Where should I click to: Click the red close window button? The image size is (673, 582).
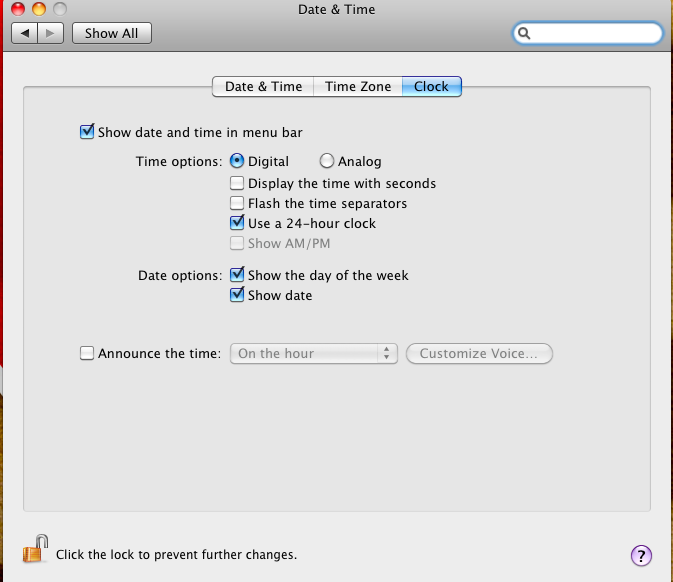(x=18, y=9)
